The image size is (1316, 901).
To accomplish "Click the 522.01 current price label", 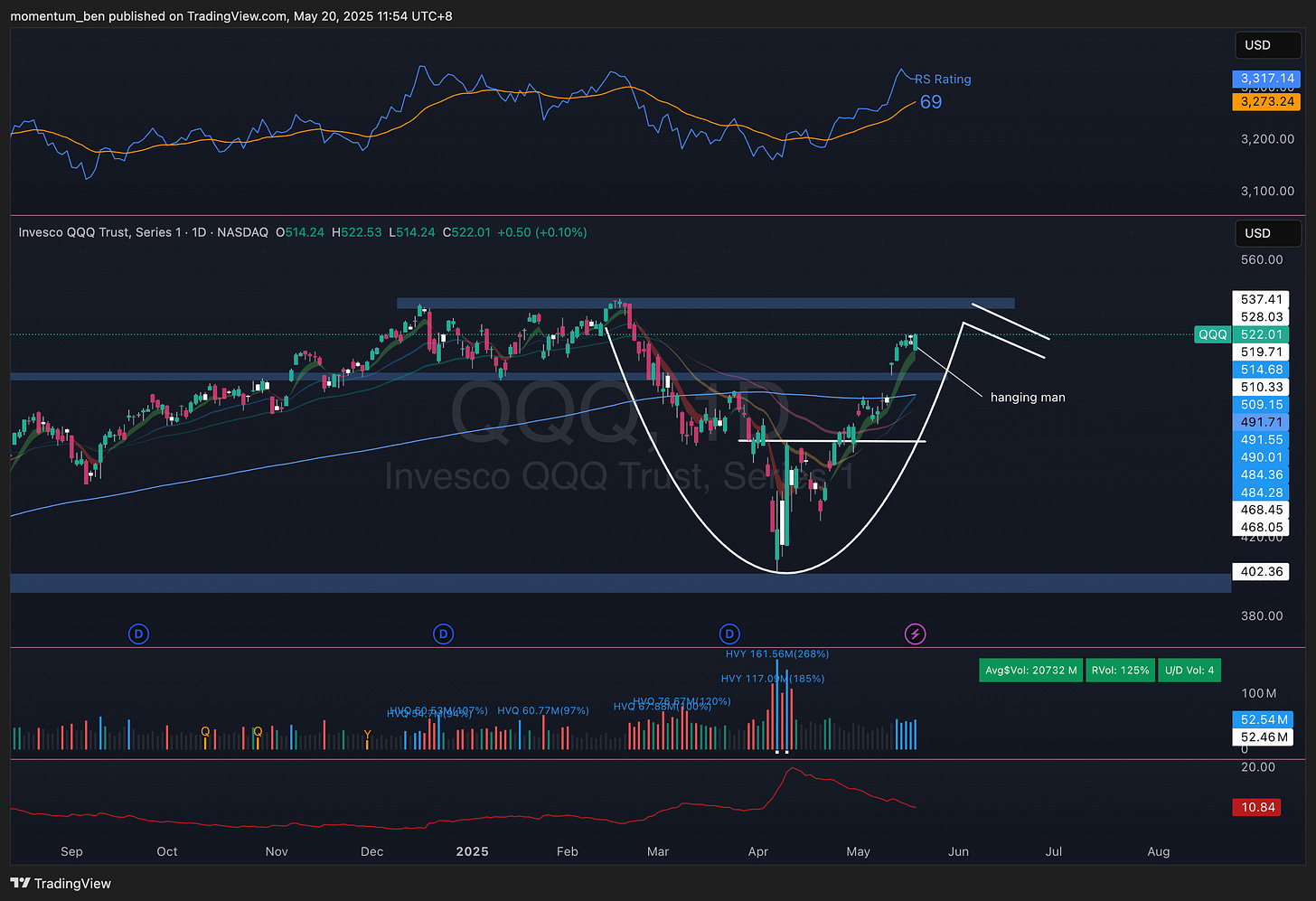I will pyautogui.click(x=1262, y=334).
